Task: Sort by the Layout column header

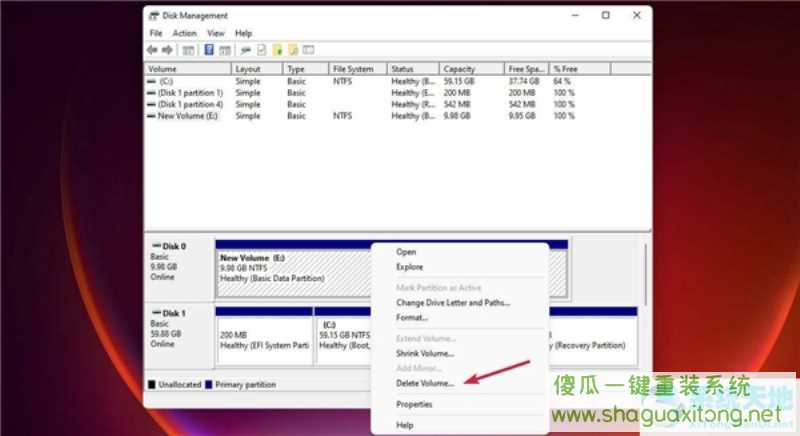Action: pos(257,69)
